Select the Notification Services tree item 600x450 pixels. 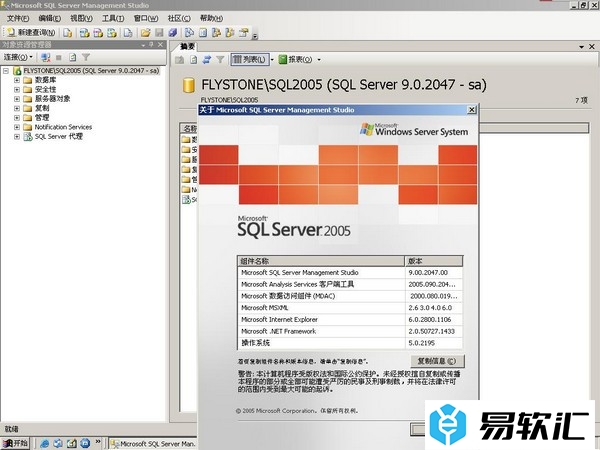63,127
